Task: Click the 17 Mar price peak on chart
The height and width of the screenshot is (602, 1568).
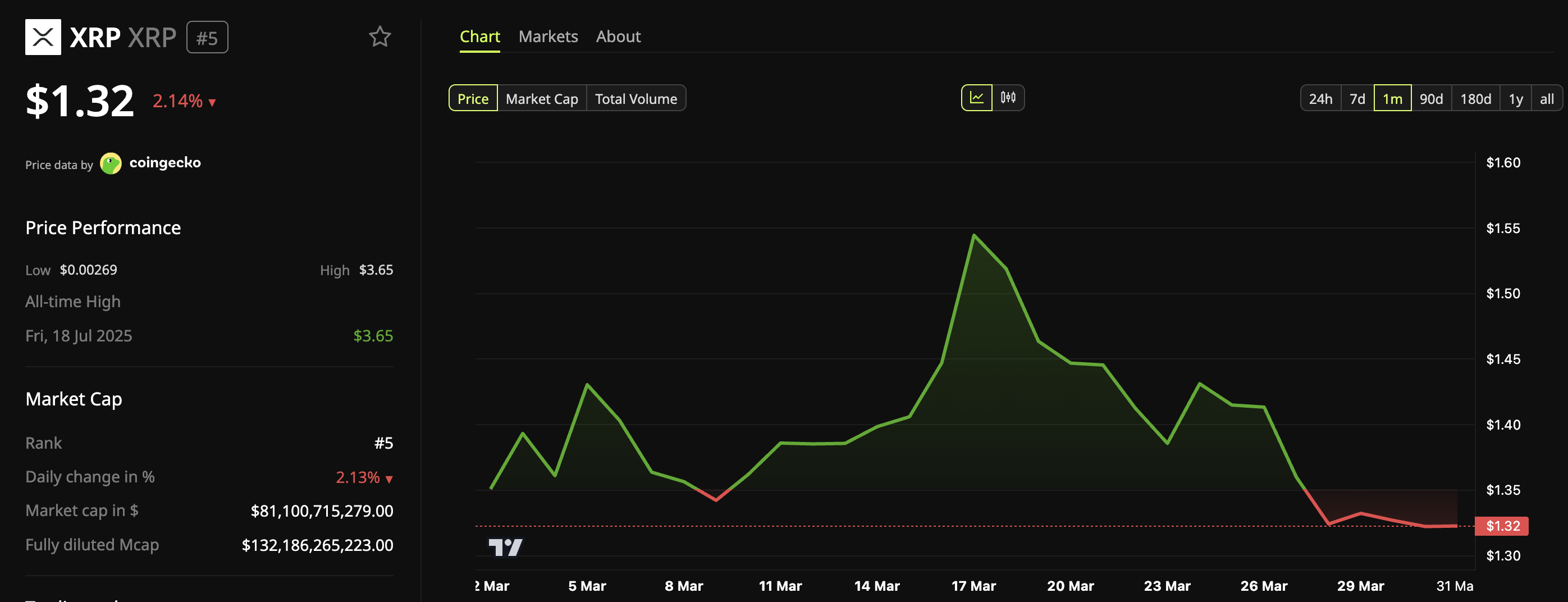Action: pyautogui.click(x=975, y=234)
